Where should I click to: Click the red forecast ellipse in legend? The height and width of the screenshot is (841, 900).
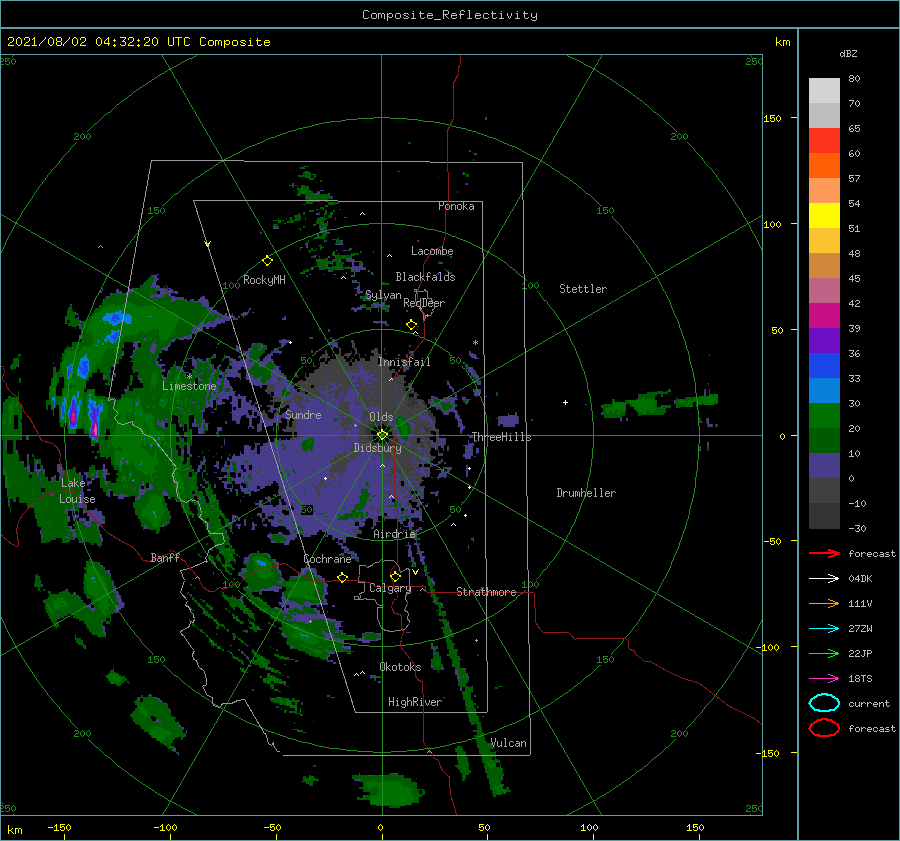tap(824, 728)
